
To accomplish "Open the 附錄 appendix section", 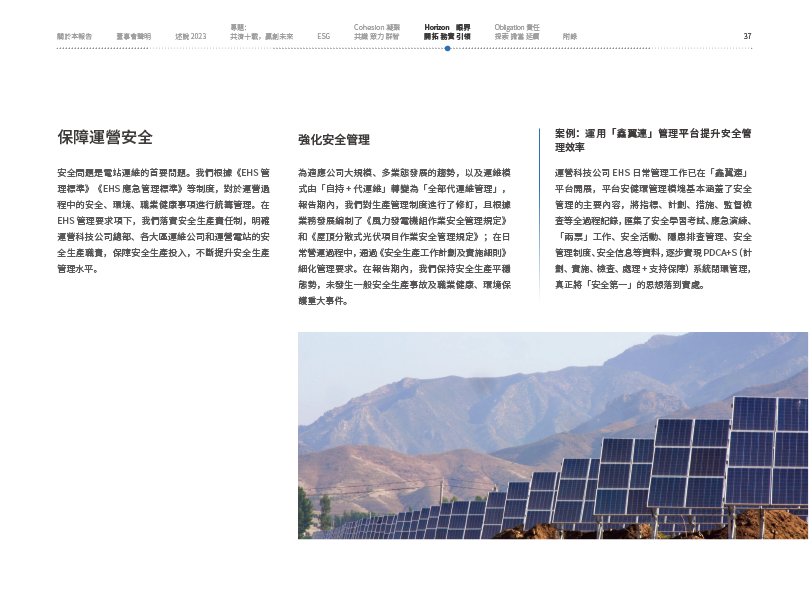I will pos(570,36).
